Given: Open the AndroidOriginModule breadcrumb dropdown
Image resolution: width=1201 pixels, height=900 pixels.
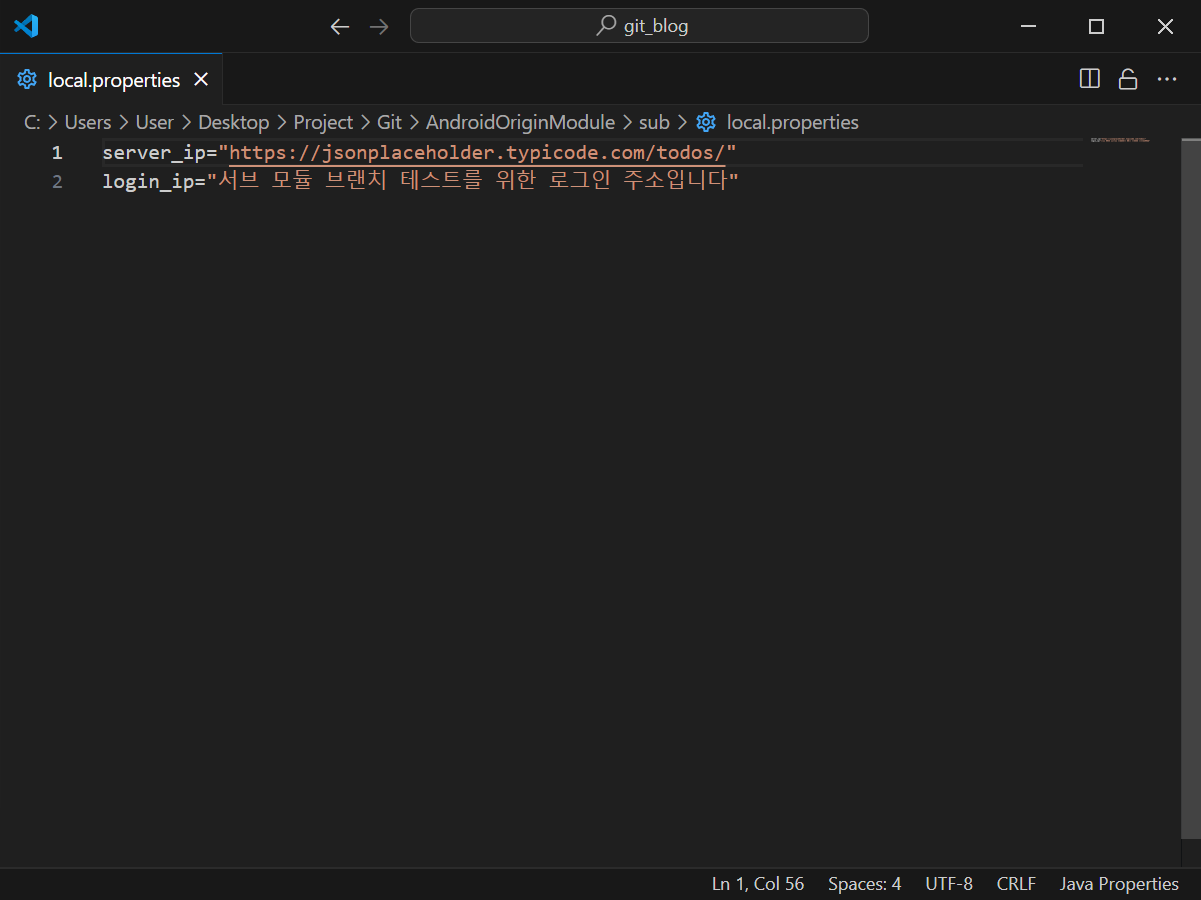Looking at the screenshot, I should click(520, 121).
